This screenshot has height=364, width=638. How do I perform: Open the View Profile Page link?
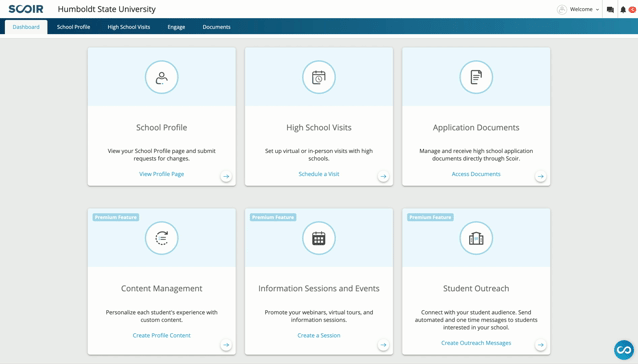[x=162, y=174]
